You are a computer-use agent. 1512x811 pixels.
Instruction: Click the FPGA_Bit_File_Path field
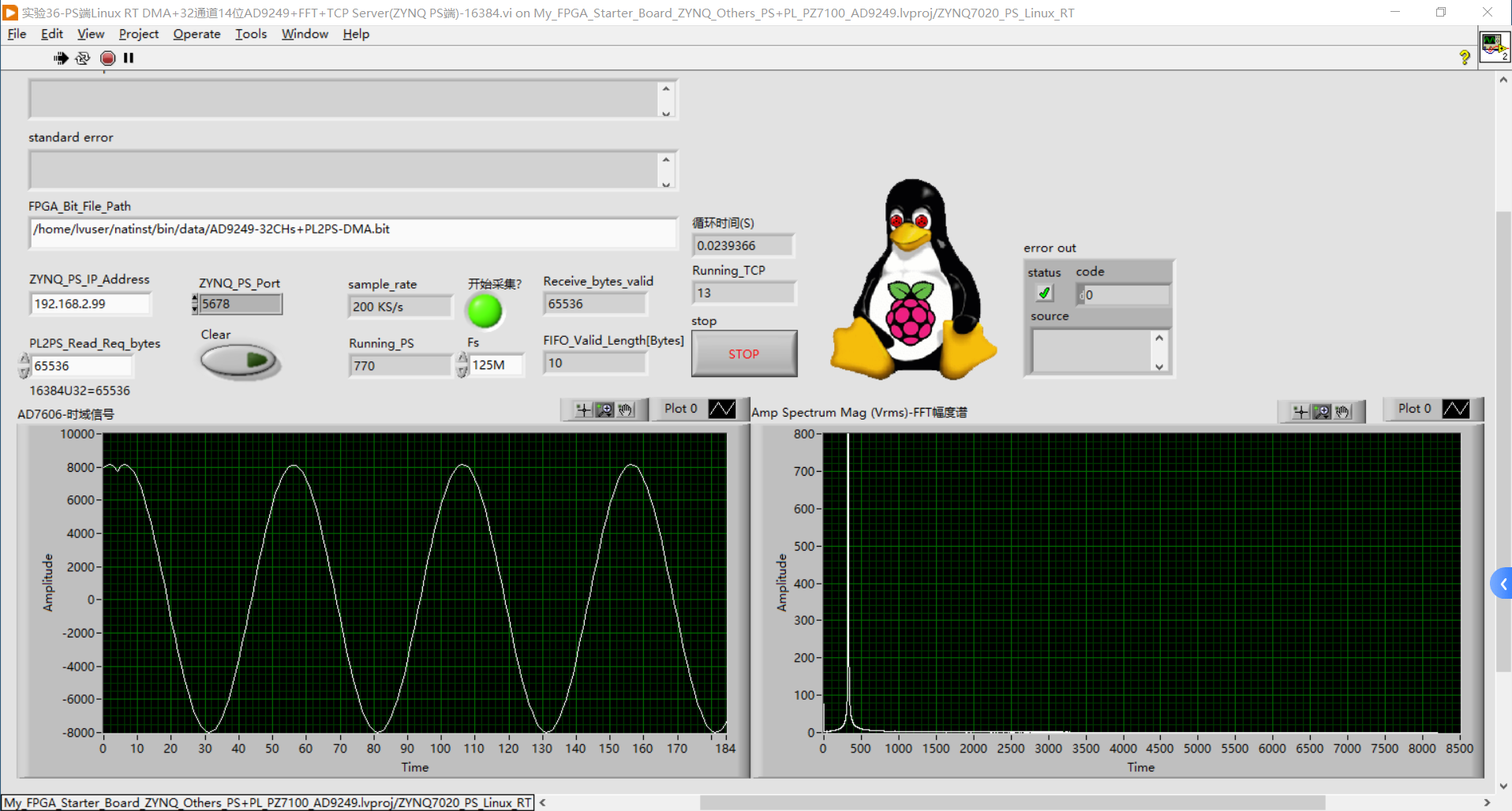point(353,232)
